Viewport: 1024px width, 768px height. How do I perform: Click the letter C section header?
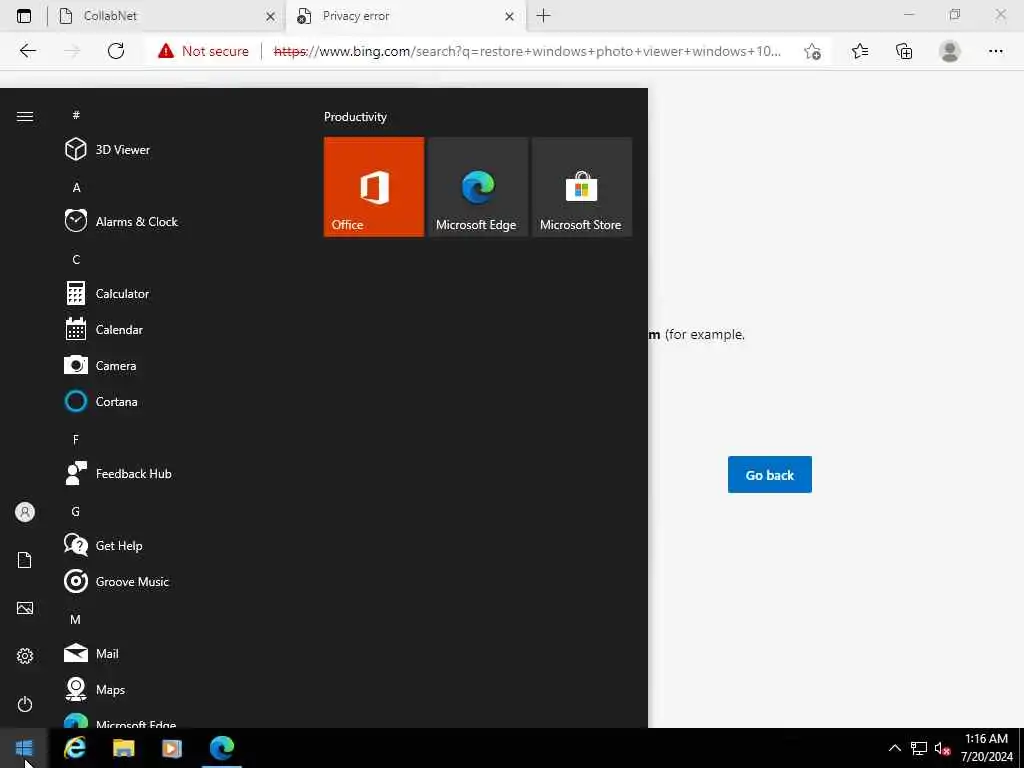tap(76, 259)
